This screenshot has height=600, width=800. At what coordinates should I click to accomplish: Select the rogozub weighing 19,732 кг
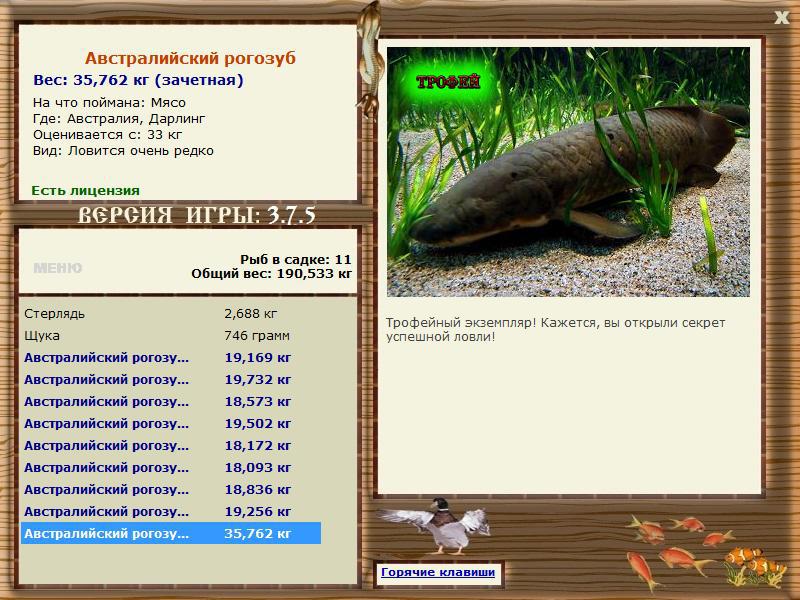click(x=171, y=380)
